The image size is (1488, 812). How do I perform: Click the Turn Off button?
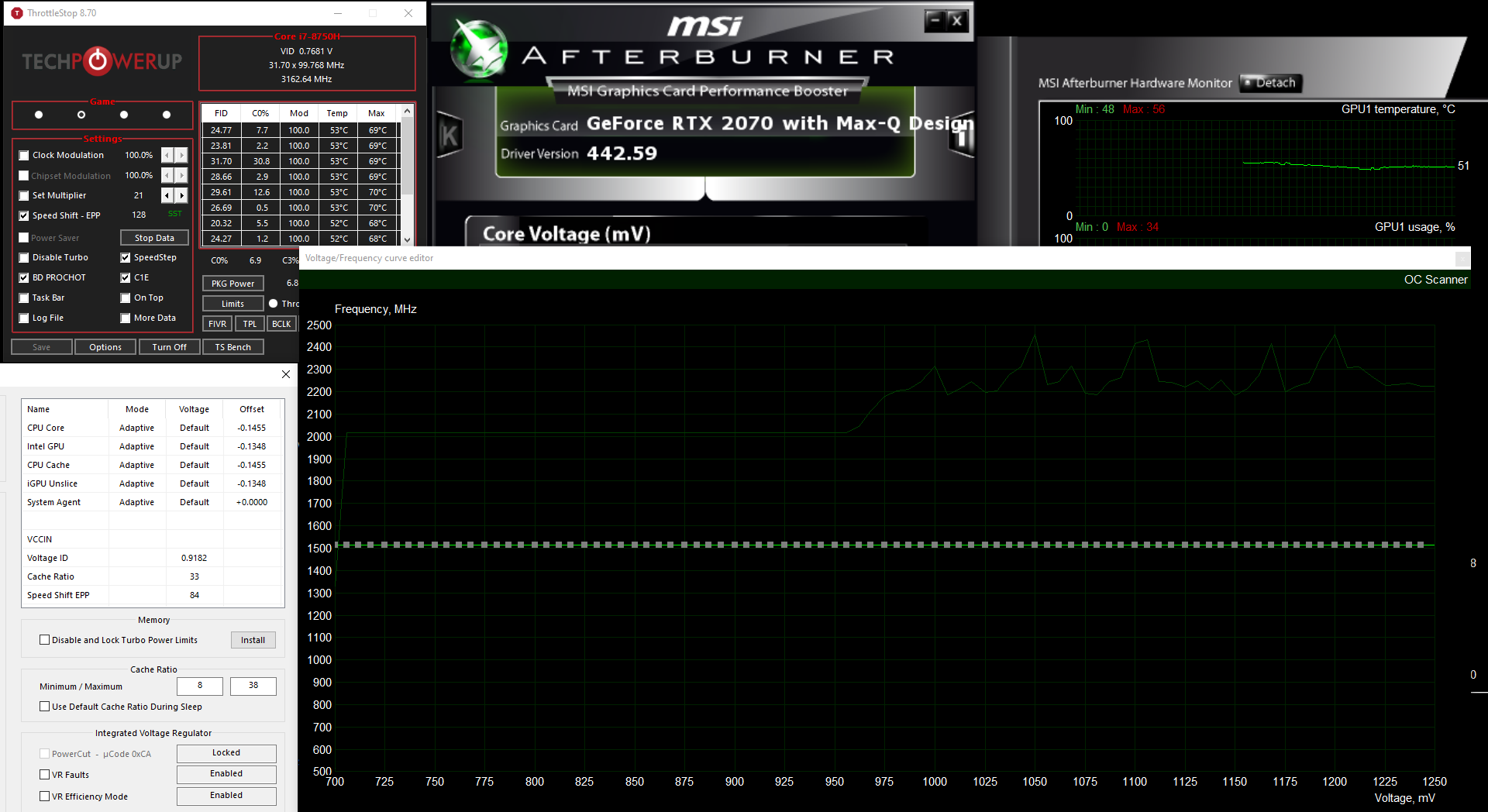pos(169,347)
